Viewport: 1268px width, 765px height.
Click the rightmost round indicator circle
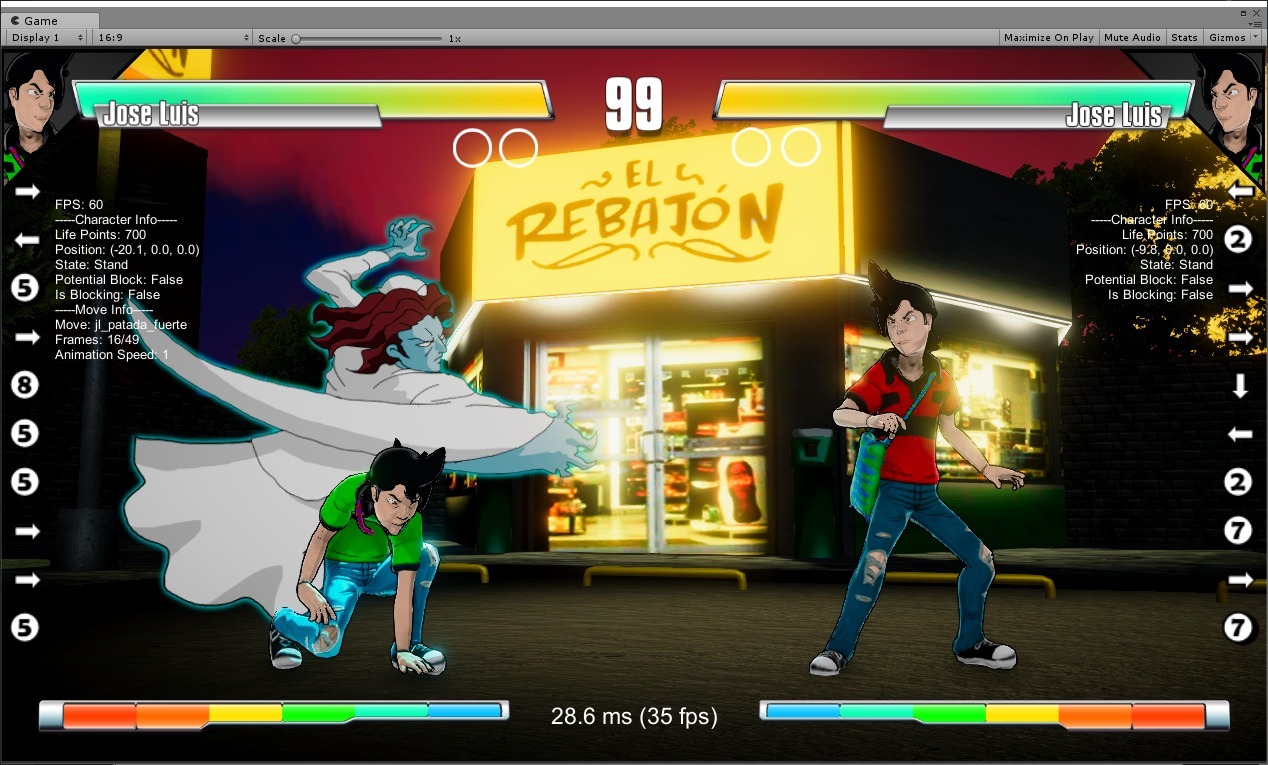pyautogui.click(x=800, y=147)
